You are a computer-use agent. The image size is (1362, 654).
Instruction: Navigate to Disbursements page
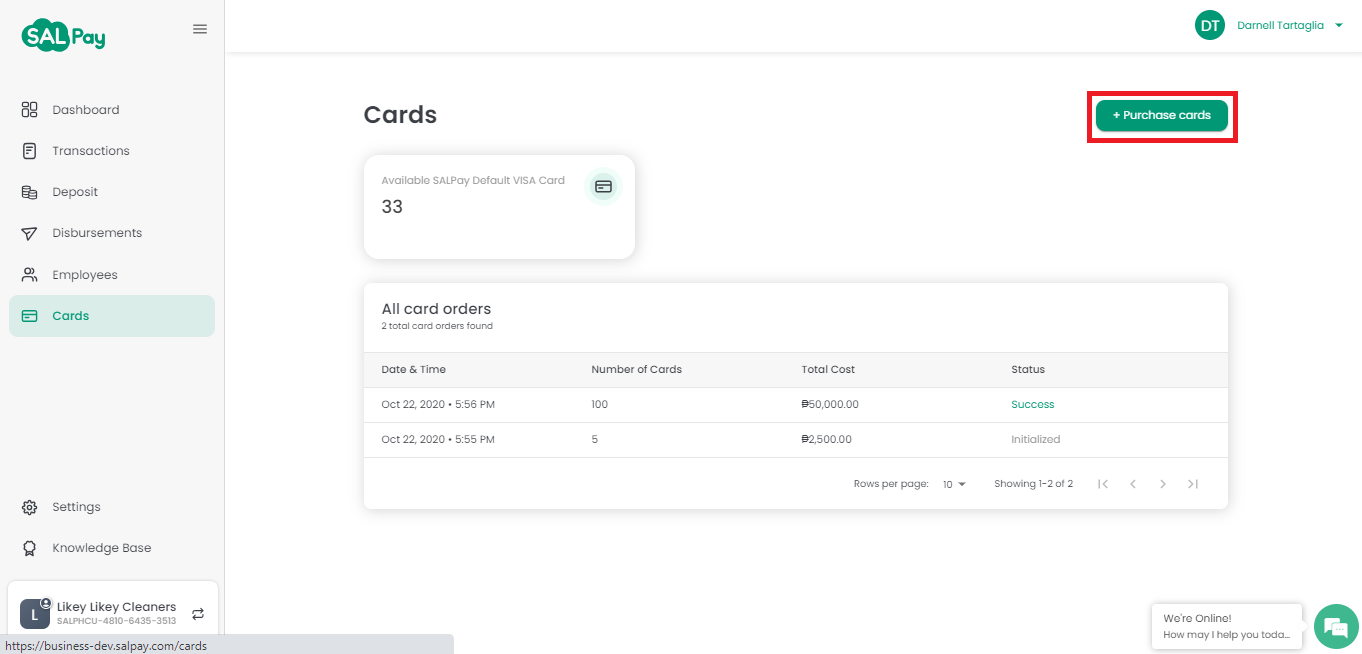coord(112,233)
